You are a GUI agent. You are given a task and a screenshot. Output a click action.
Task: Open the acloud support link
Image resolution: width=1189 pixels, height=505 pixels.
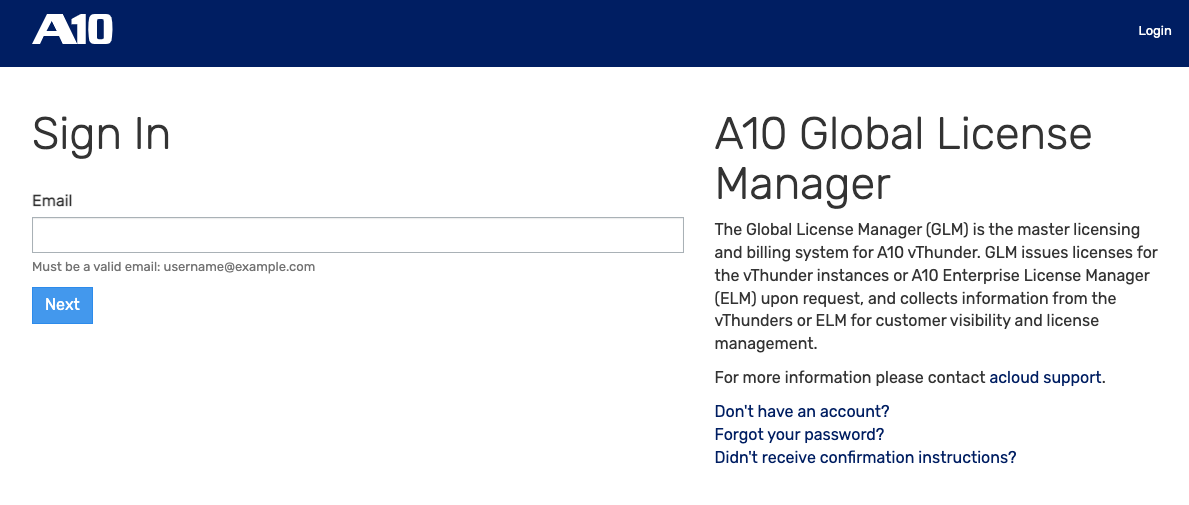point(1045,377)
